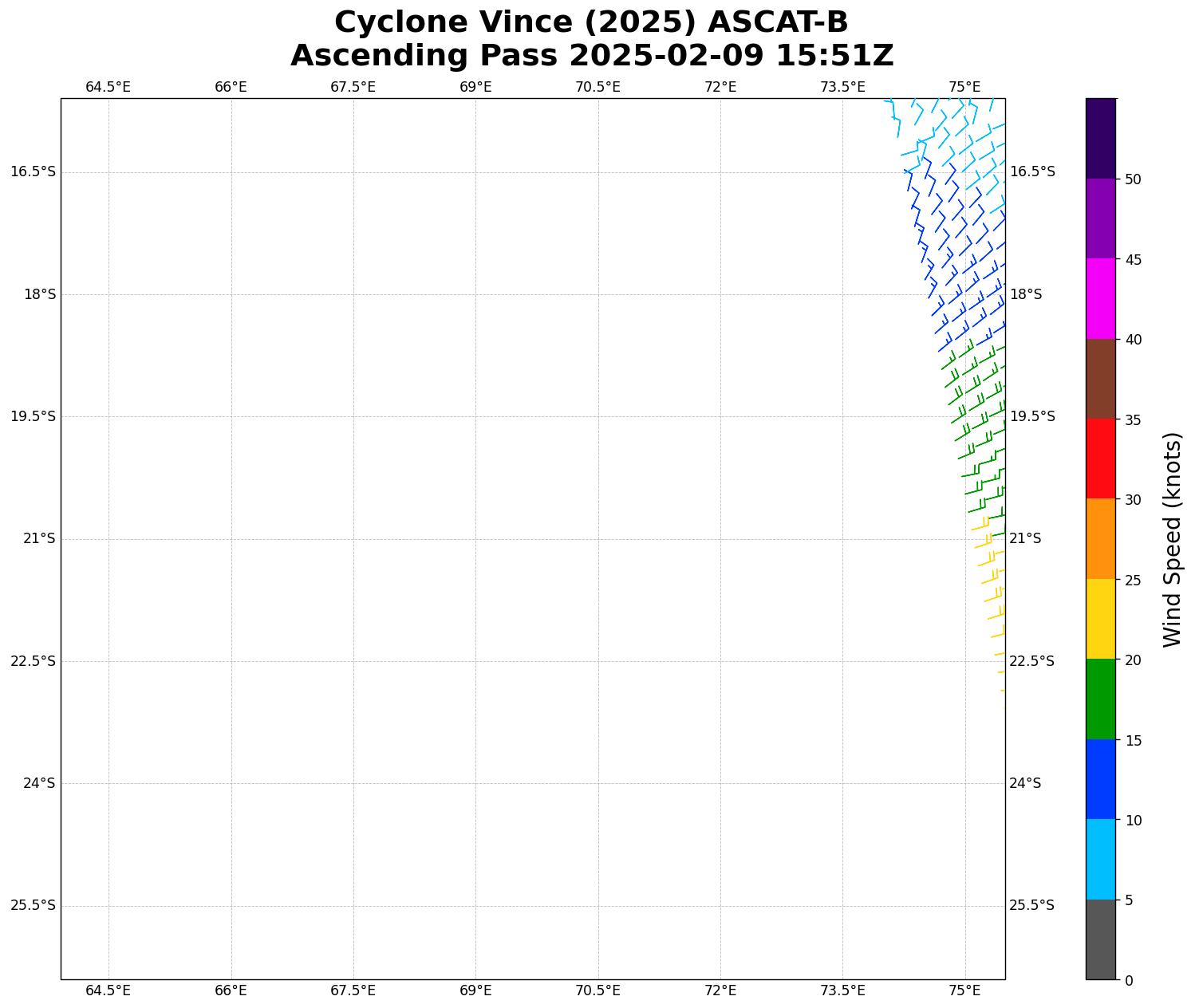The height and width of the screenshot is (1008, 1195).
Task: Click the 72°E label on top axis
Action: [720, 87]
